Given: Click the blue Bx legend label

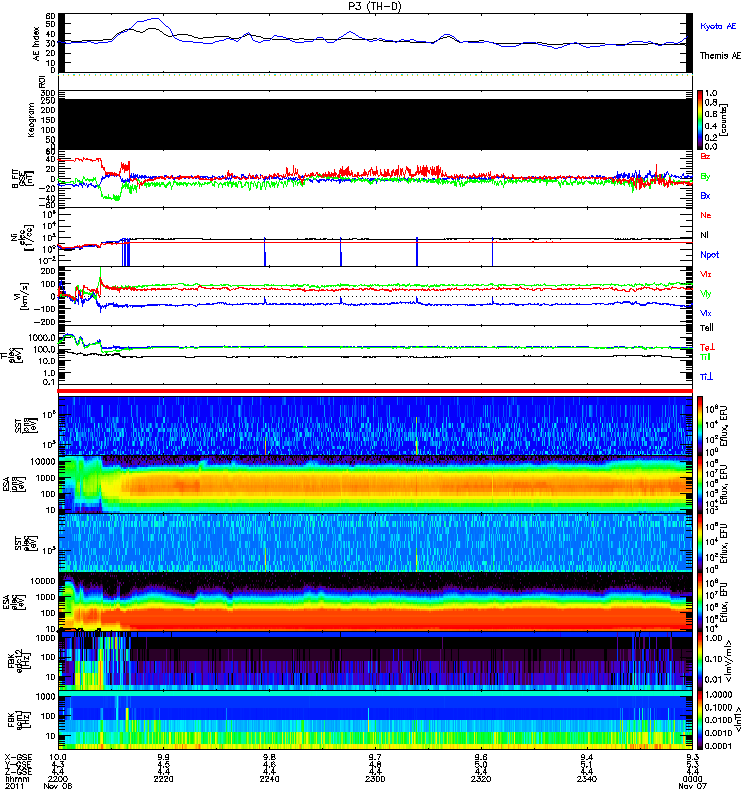Looking at the screenshot, I should (705, 195).
